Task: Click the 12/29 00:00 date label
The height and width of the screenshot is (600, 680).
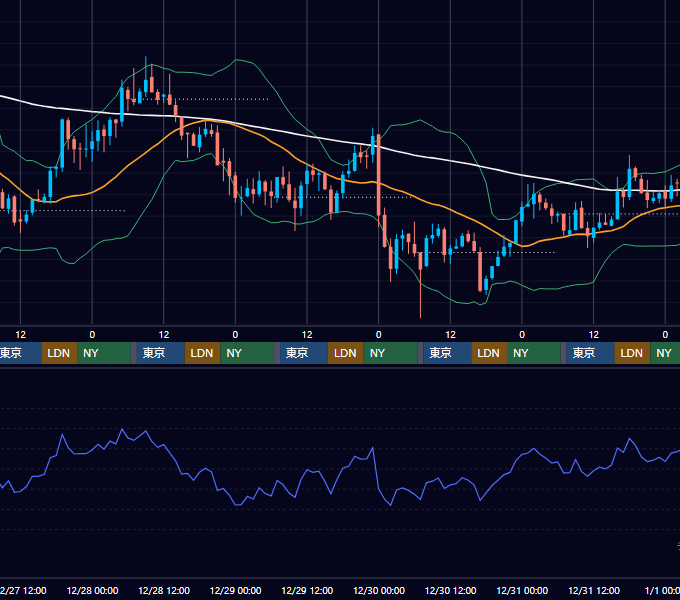Action: point(235,590)
